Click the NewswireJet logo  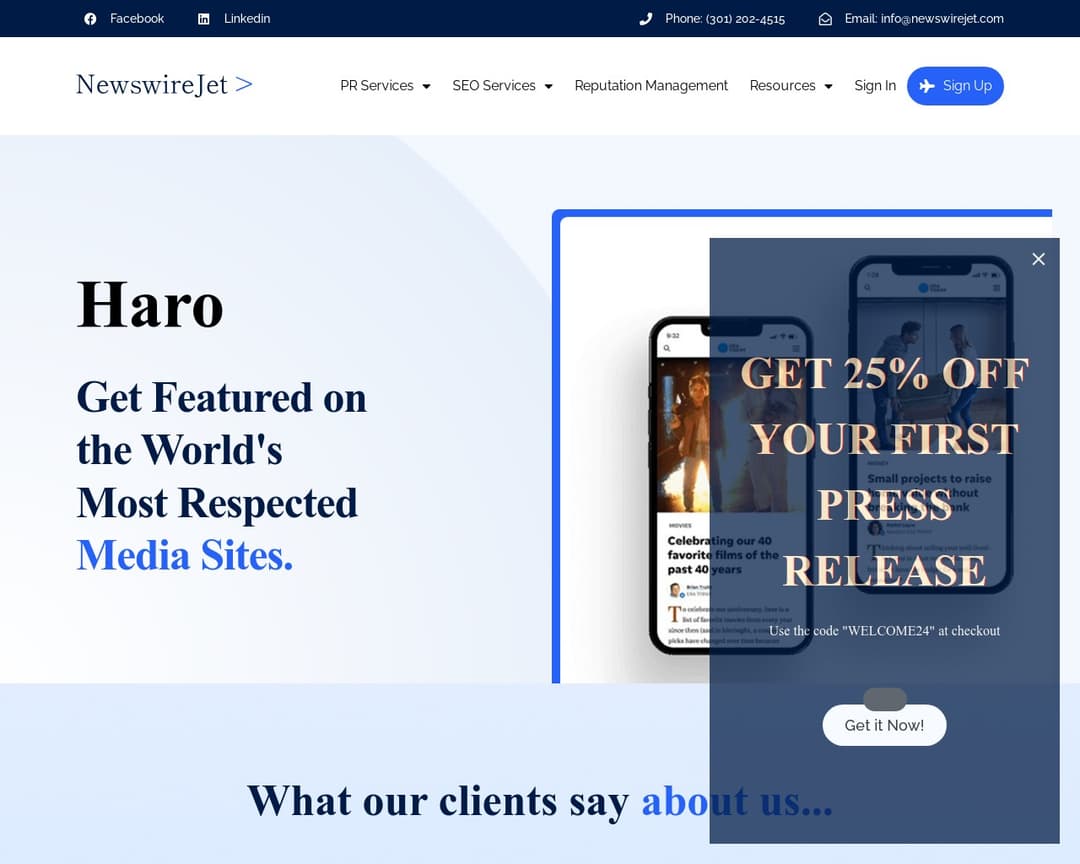(164, 85)
